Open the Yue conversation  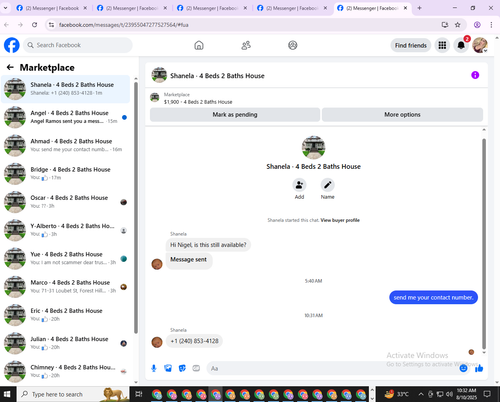(x=65, y=258)
